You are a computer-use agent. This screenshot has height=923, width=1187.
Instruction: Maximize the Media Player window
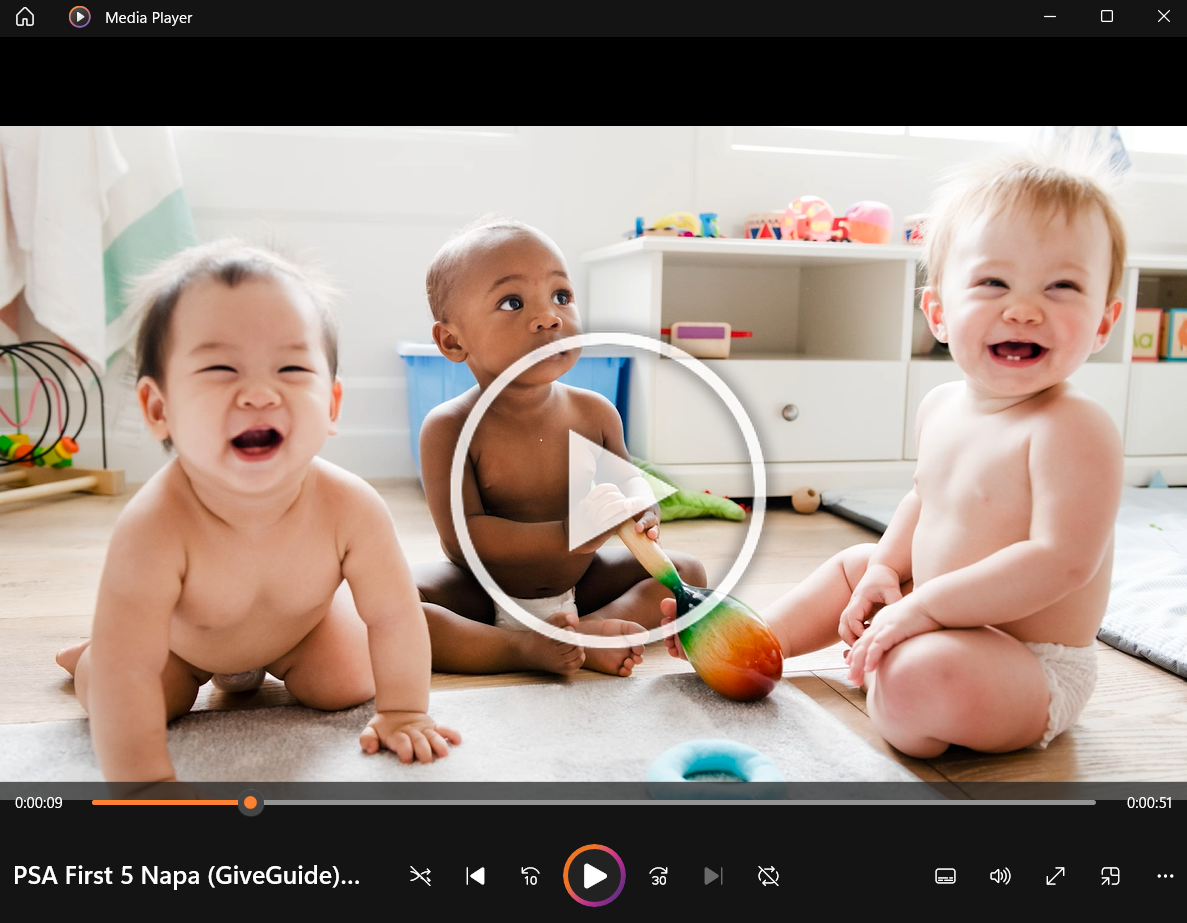point(1107,17)
